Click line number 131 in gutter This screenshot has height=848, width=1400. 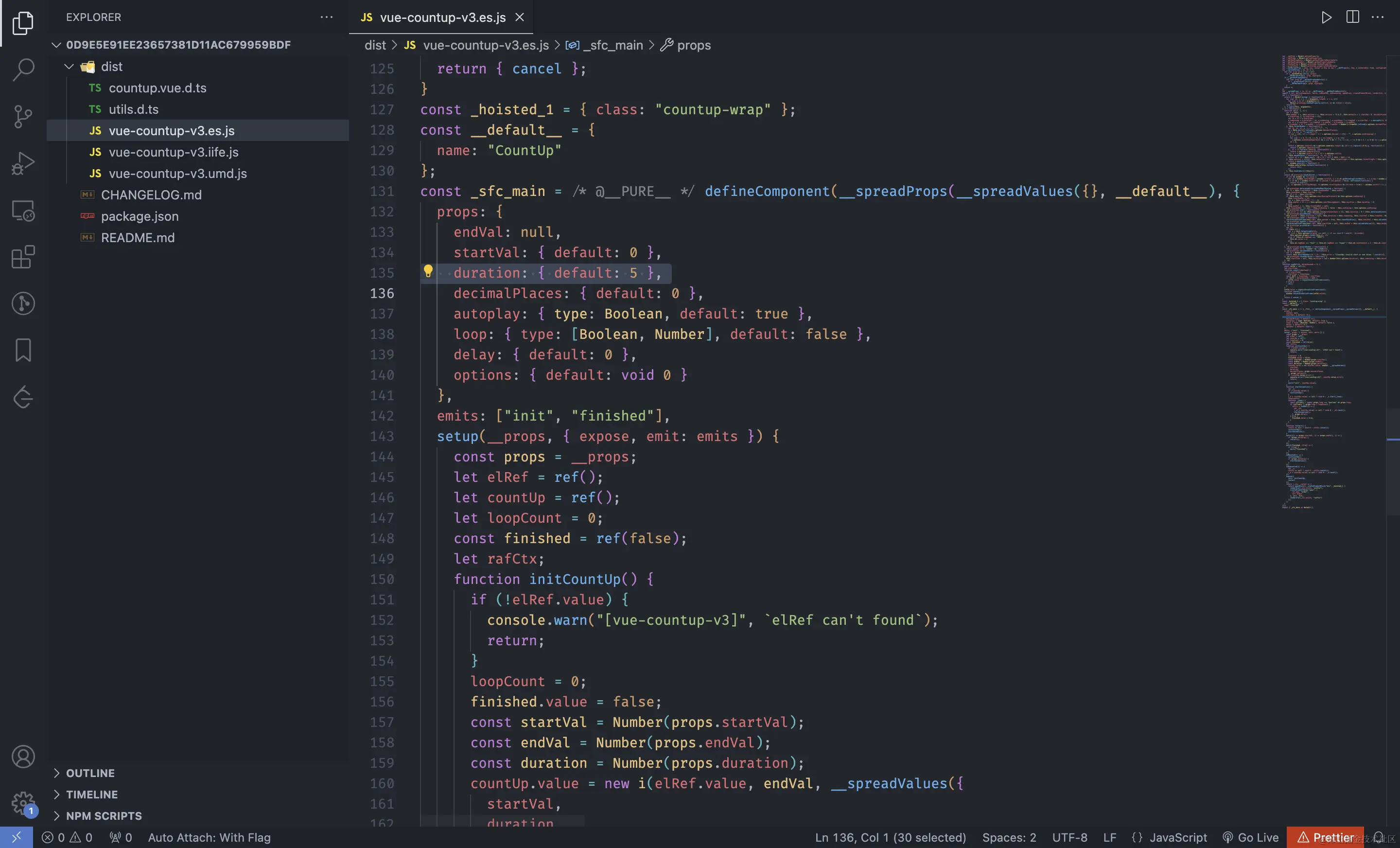(x=382, y=191)
